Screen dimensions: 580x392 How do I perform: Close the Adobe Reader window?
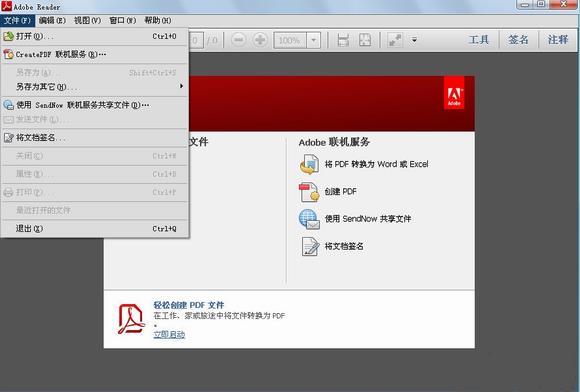coord(563,4)
